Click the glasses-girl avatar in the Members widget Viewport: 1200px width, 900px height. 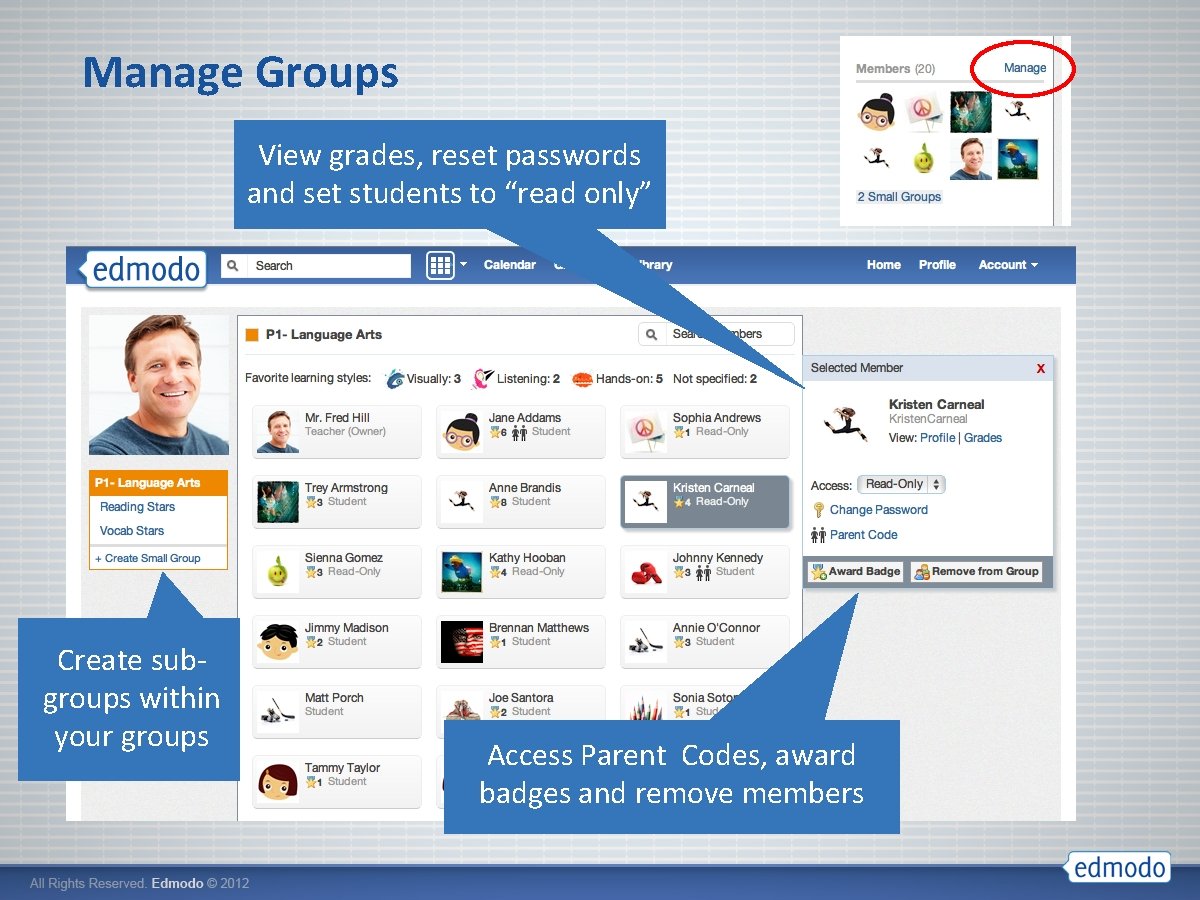click(x=877, y=112)
